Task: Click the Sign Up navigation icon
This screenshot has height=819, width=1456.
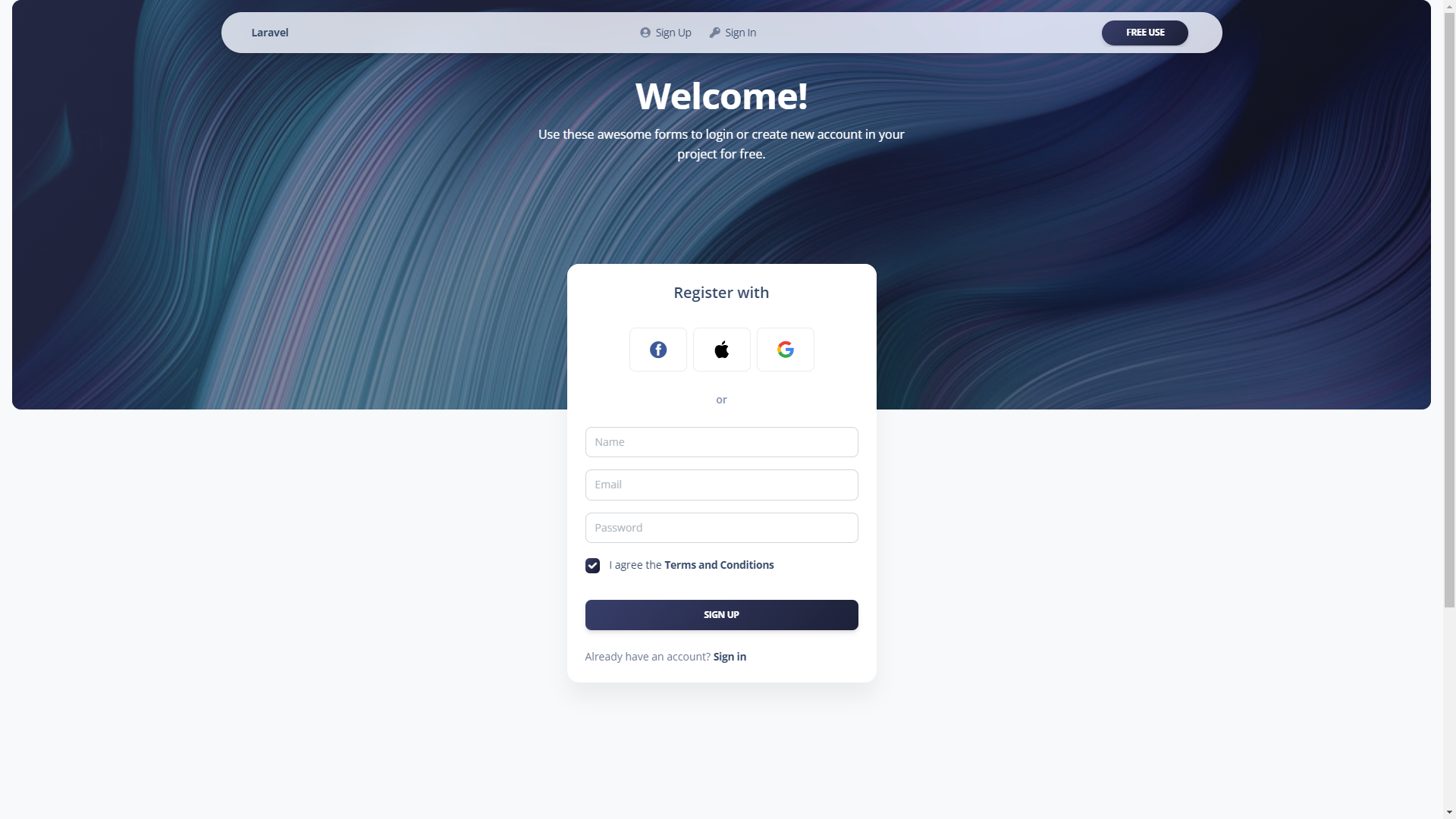Action: point(644,32)
